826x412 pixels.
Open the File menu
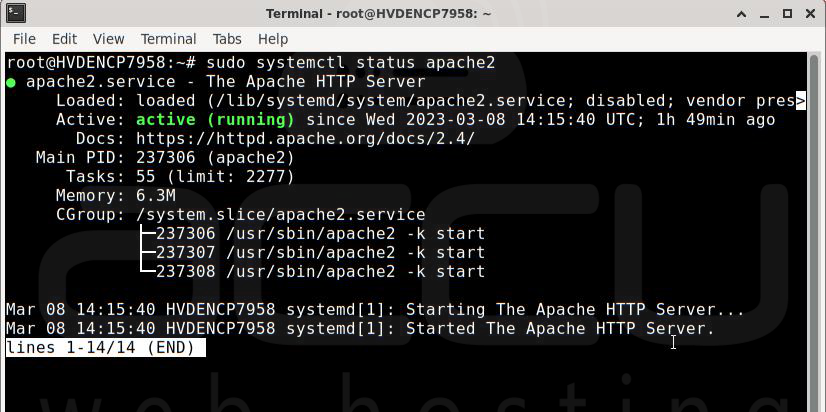24,39
